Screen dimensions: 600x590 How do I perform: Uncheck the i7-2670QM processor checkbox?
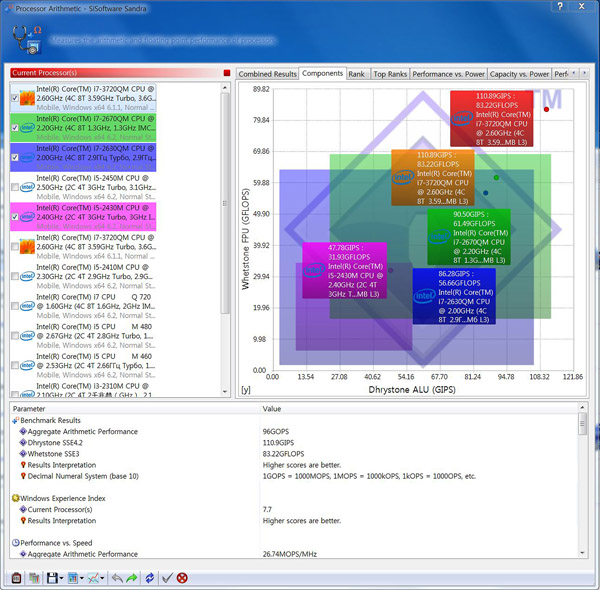(15, 128)
